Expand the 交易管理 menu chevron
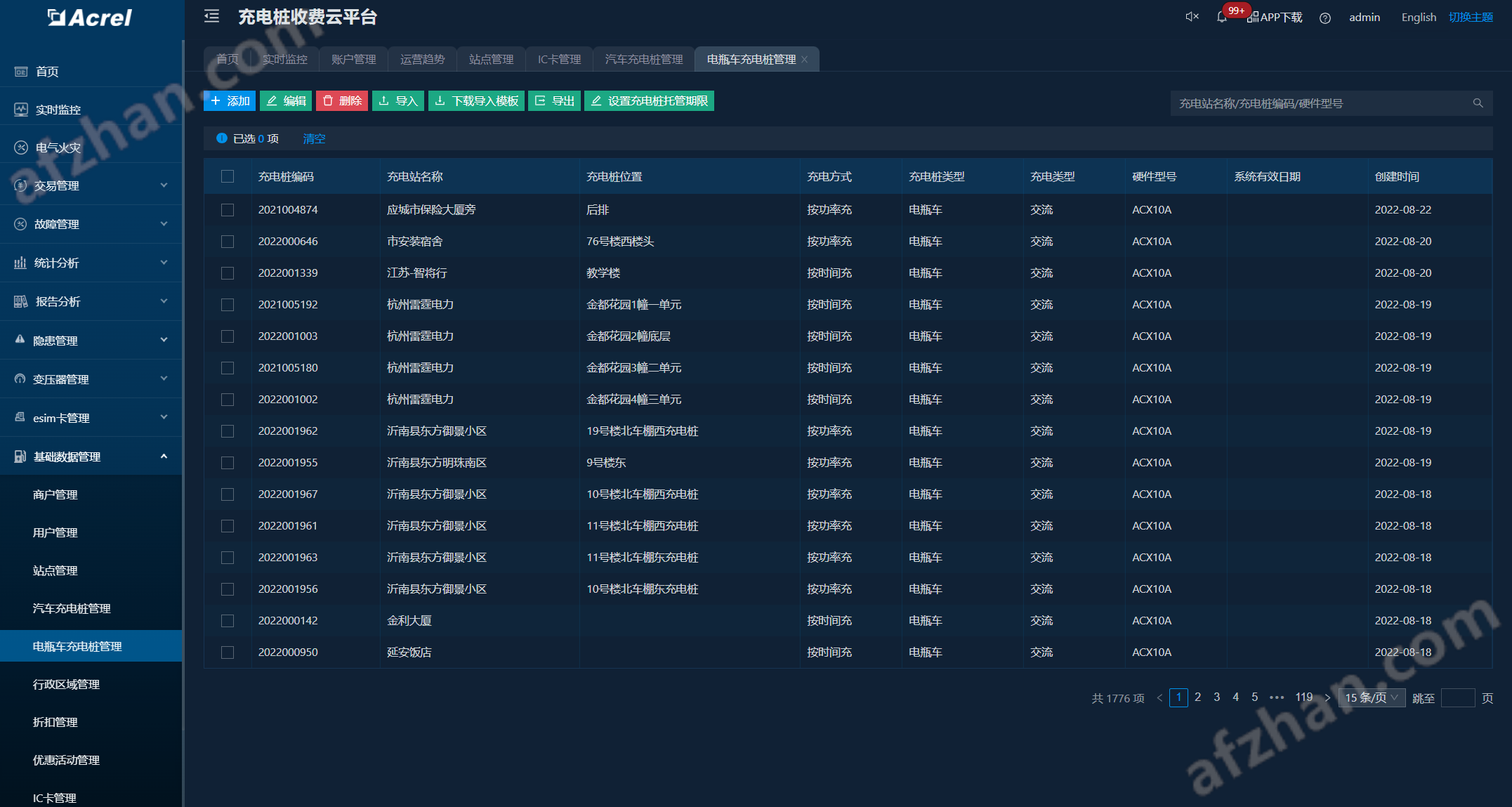 [x=164, y=185]
